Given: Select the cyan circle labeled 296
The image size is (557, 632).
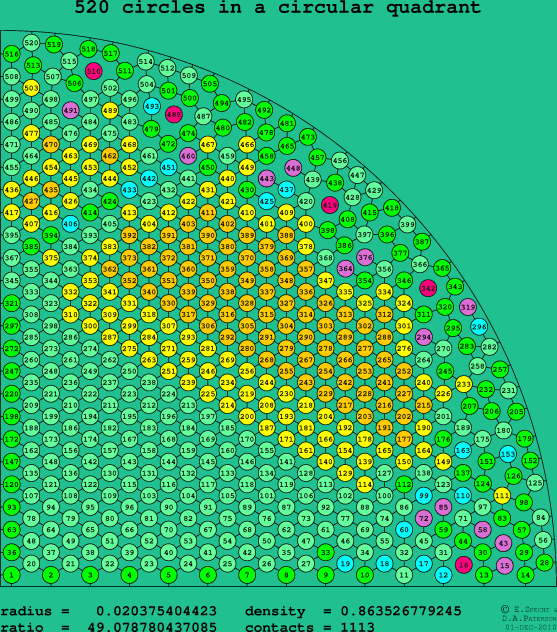Looking at the screenshot, I should [x=479, y=327].
